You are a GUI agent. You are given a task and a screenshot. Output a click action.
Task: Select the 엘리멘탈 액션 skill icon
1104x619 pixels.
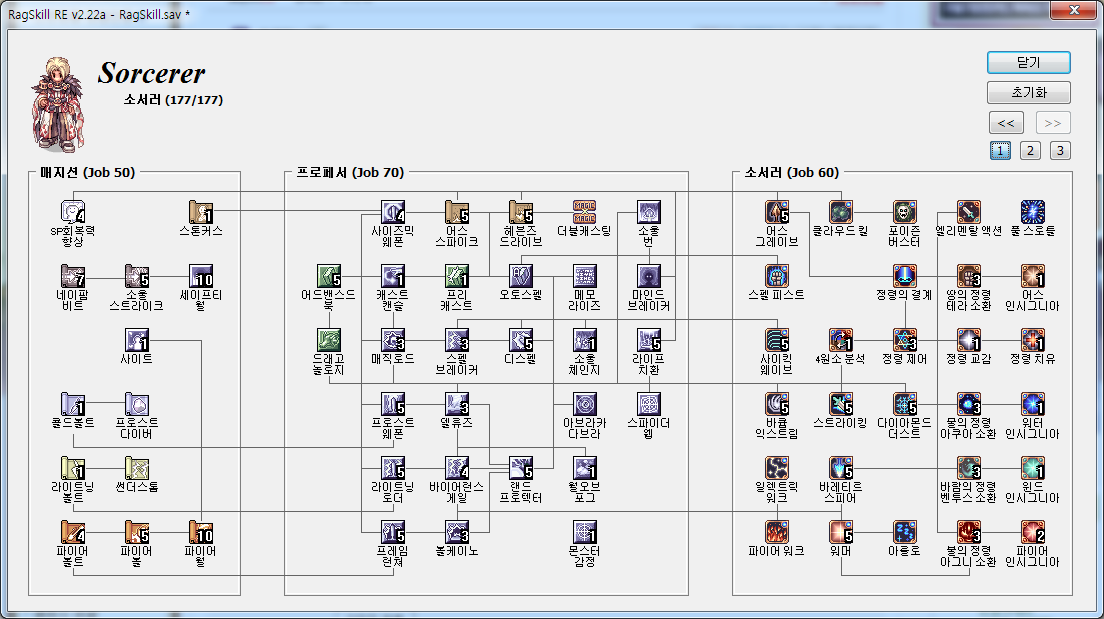pos(969,212)
